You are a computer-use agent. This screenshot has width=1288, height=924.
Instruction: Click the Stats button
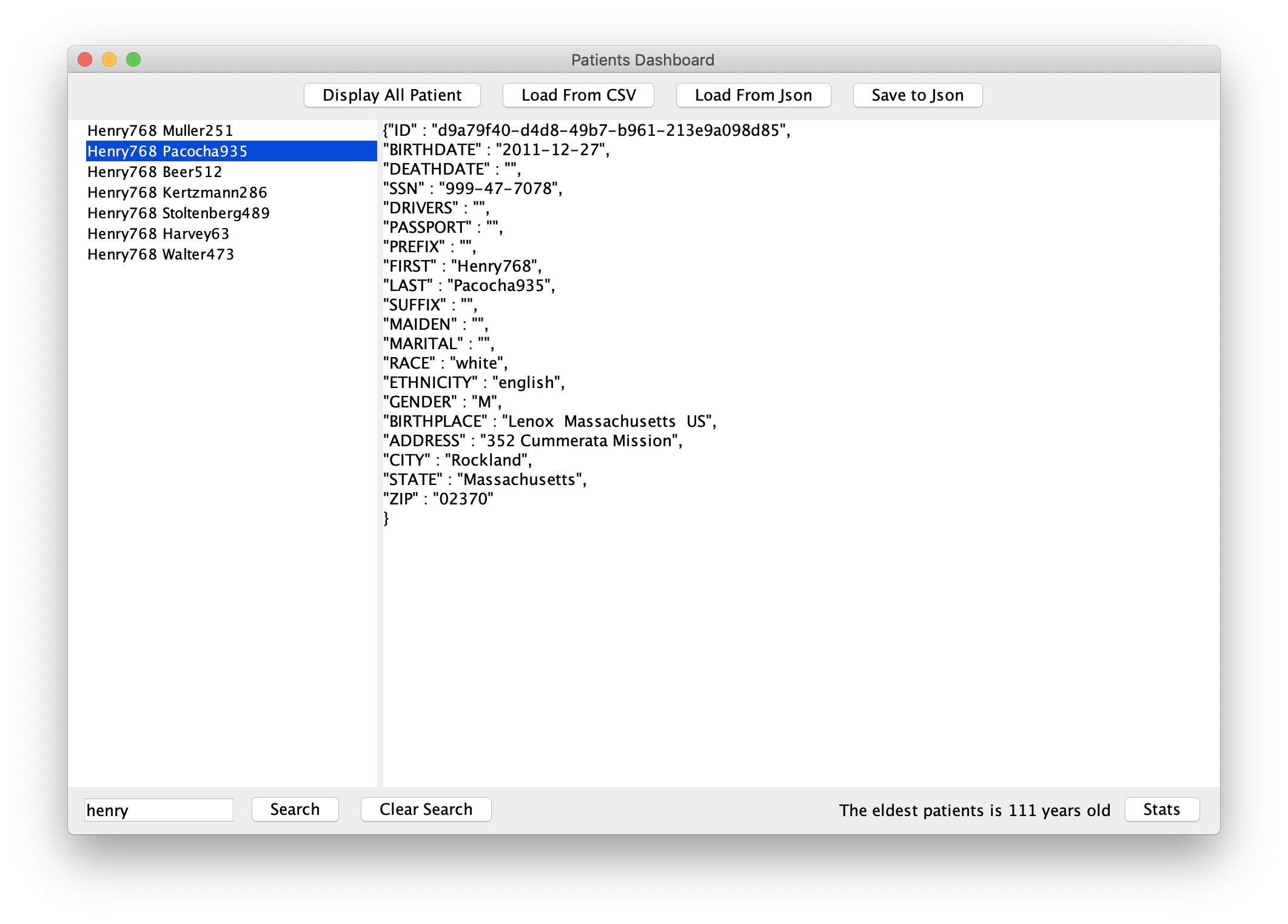1161,809
